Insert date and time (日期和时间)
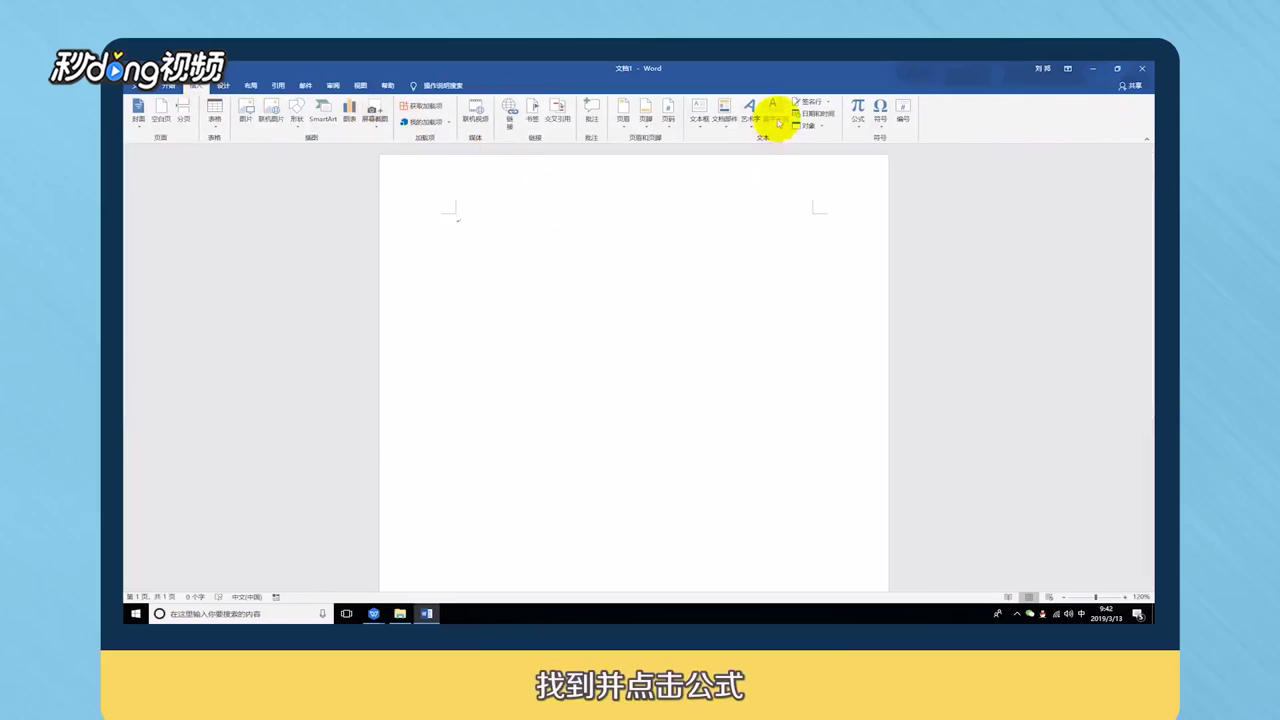The image size is (1280, 720). point(813,114)
